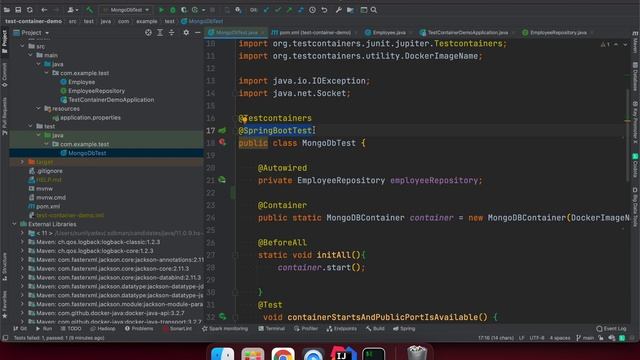Click run test gutter icon on line 32
Image resolution: width=640 pixels, height=360 pixels.
click(222, 317)
